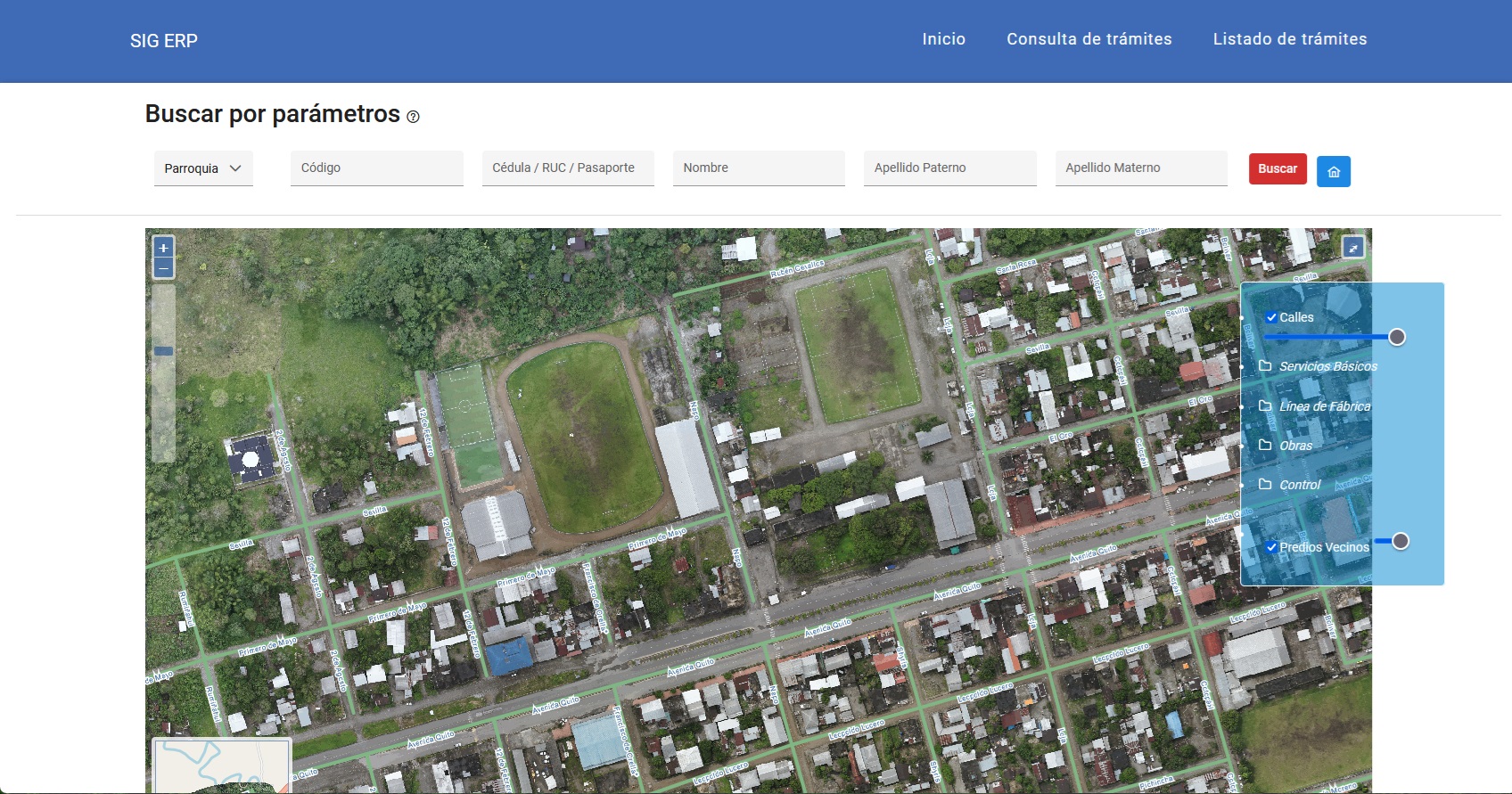
Task: Open Listado de trámites page
Action: (1290, 39)
